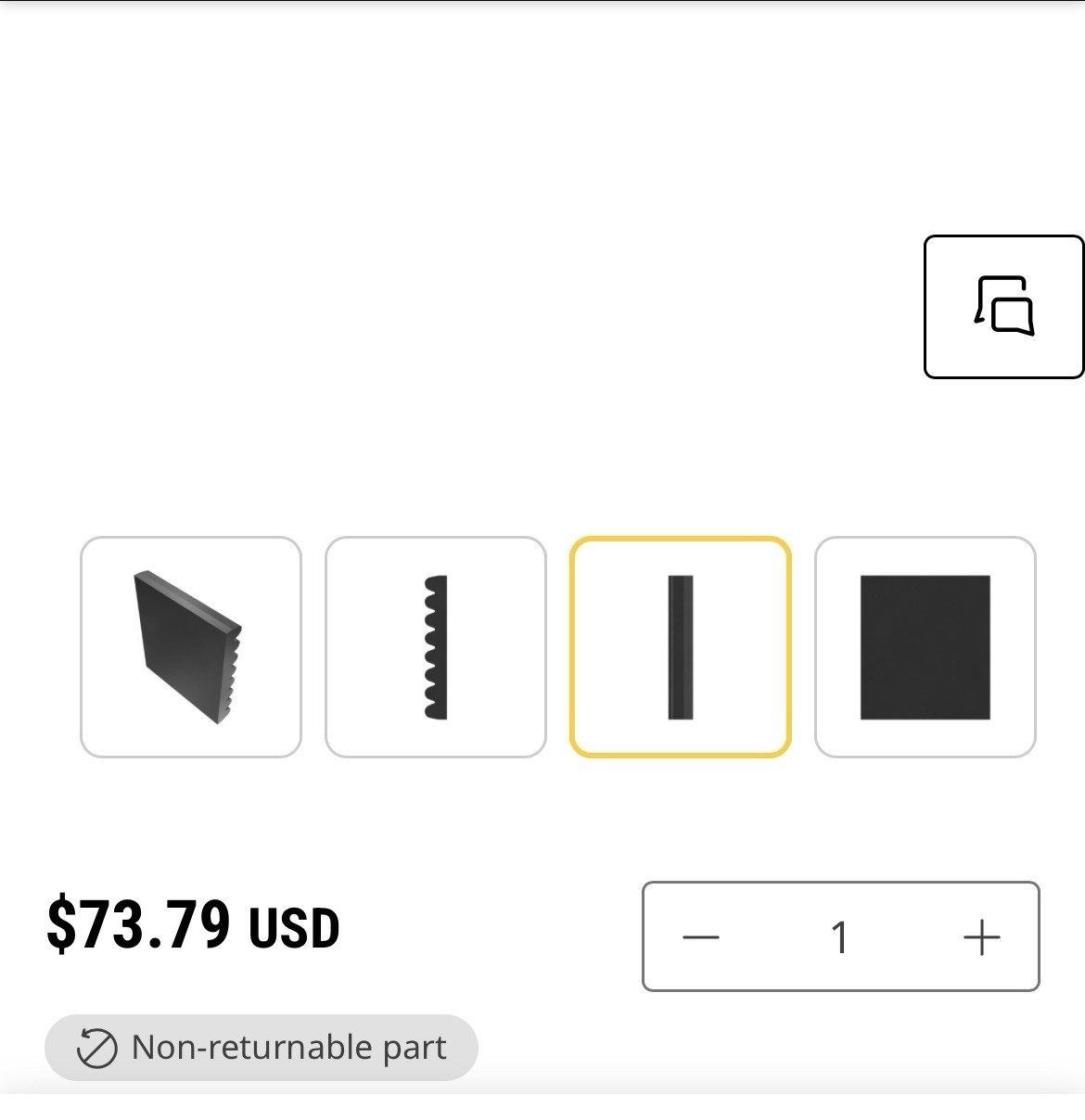Click the empty main product image area
This screenshot has height=1120, width=1085.
pyautogui.click(x=464, y=278)
